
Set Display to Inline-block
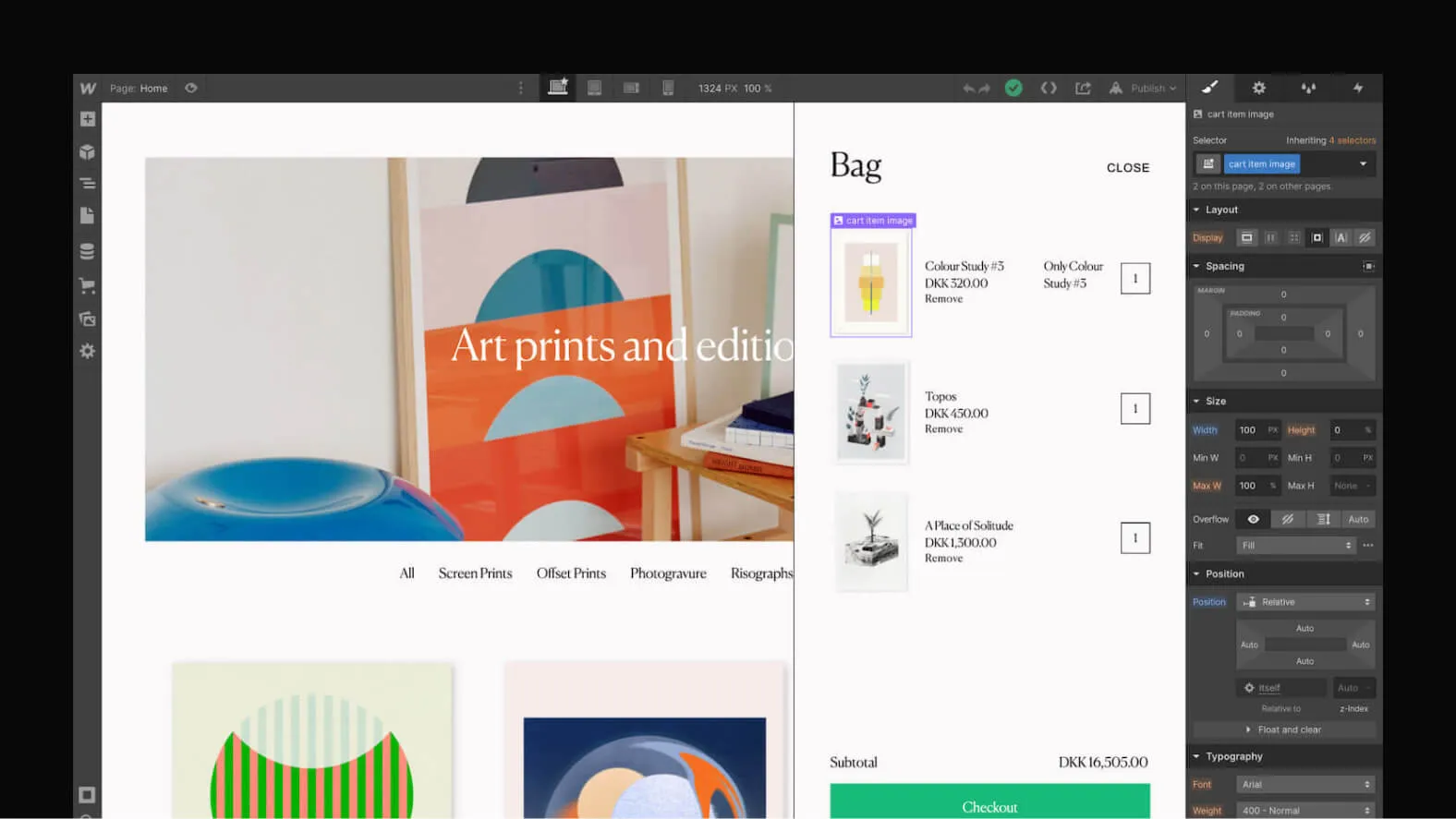(1317, 237)
